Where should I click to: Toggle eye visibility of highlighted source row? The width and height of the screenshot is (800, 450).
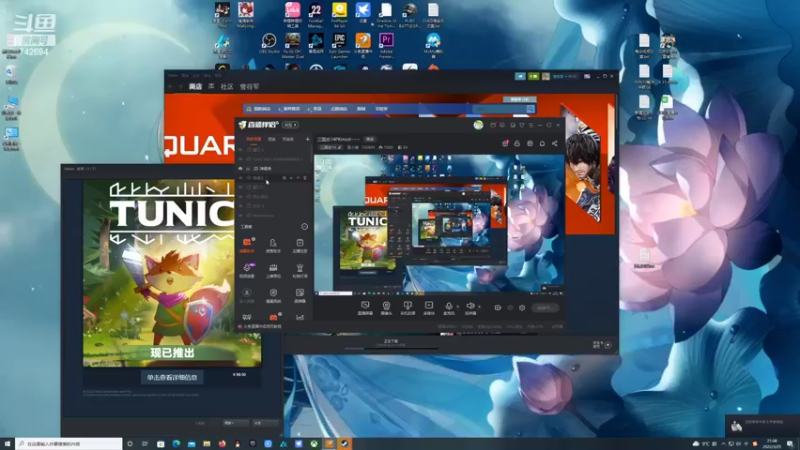coord(241,168)
